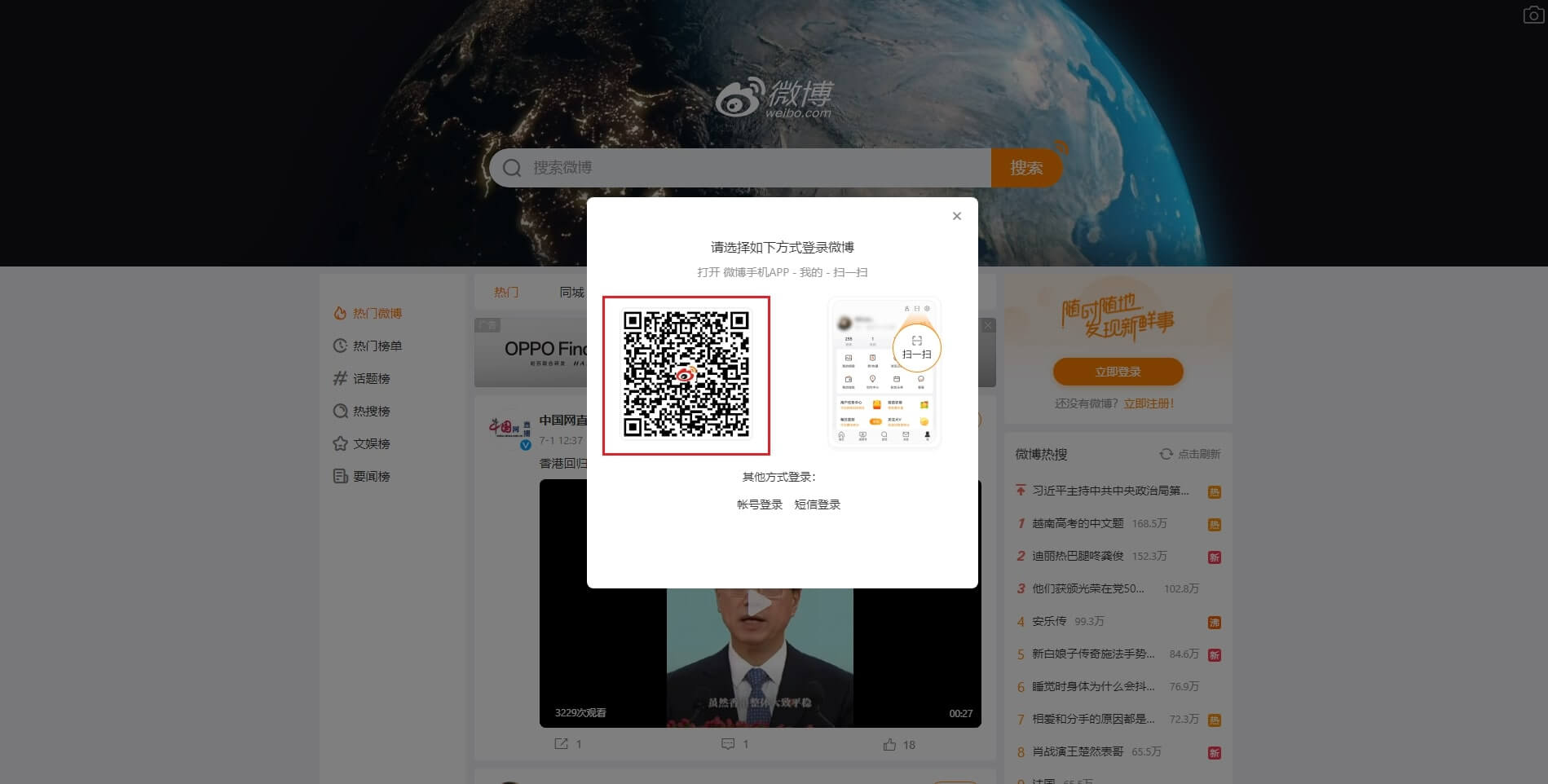Click the comment icon under the video
The width and height of the screenshot is (1548, 784).
click(728, 744)
